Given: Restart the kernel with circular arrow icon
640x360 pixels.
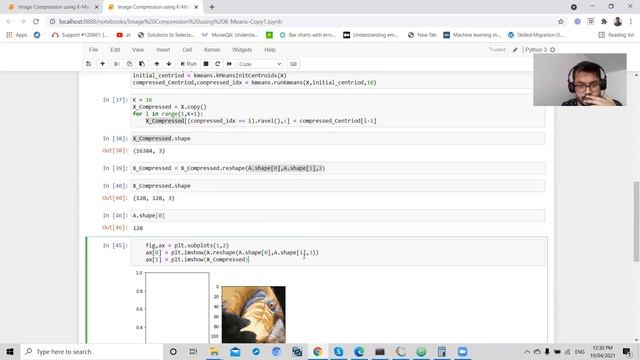Looking at the screenshot, I should pos(218,64).
